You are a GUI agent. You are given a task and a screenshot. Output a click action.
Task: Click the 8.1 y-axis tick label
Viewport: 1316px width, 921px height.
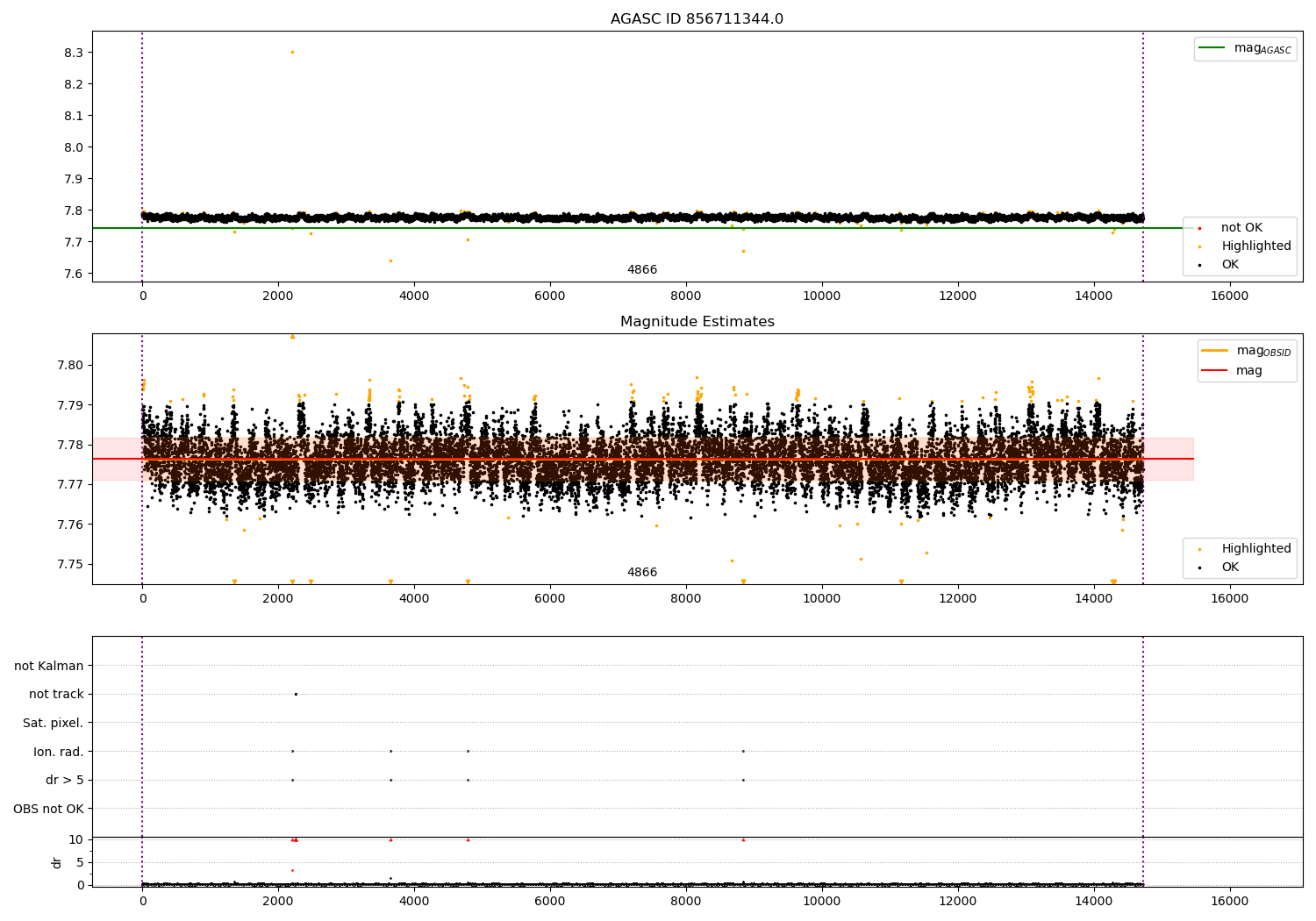point(74,116)
